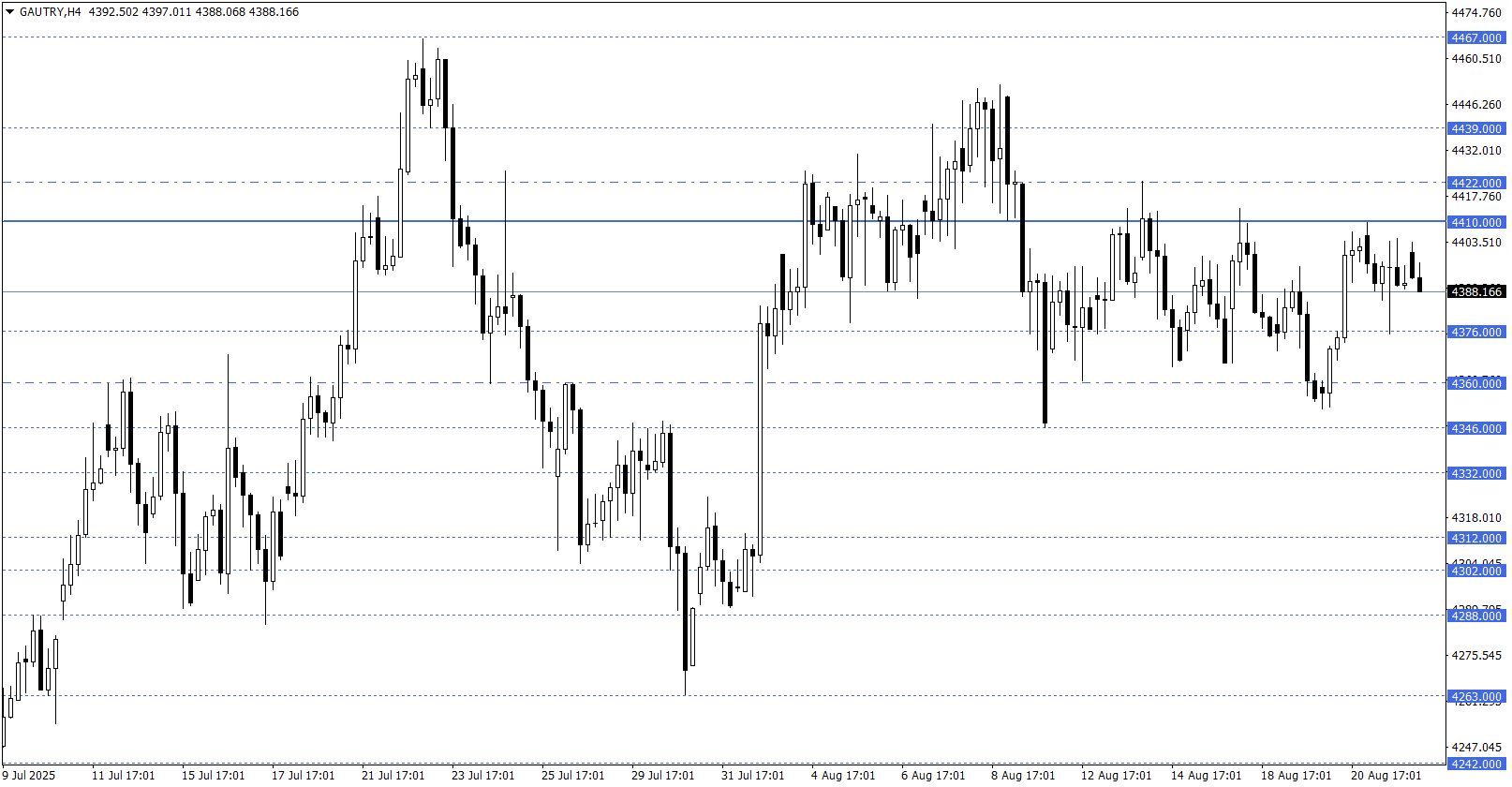Viewport: 1512px width, 787px height.
Task: Click the 12 Aug 17:01 time label
Action: 1117,776
